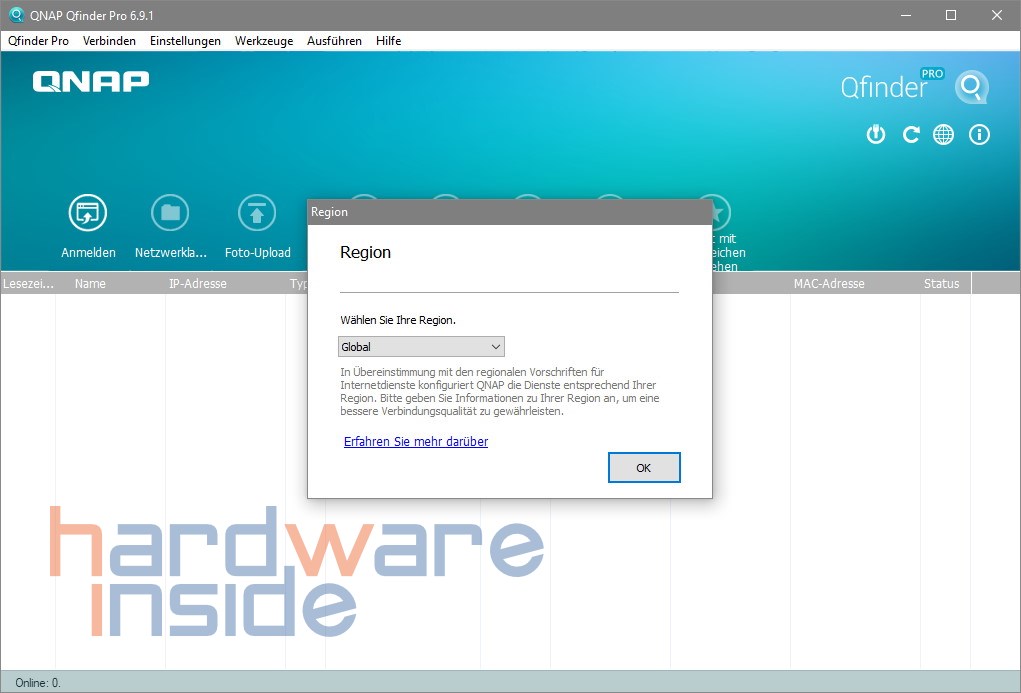Screen dimensions: 1021x693
Task: Click the 'In Übereinstimmung mit den regionalen' paragraph
Action: coord(499,391)
